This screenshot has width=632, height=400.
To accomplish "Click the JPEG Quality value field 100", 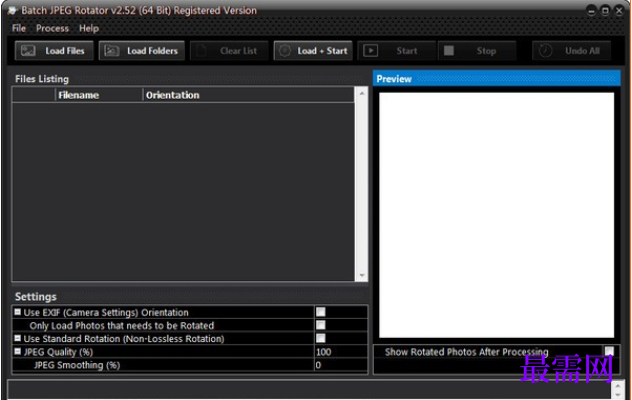I will coord(341,352).
